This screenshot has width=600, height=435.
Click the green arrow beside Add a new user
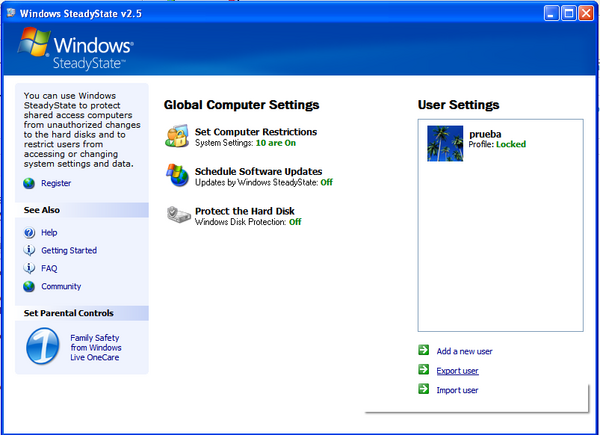tap(424, 351)
